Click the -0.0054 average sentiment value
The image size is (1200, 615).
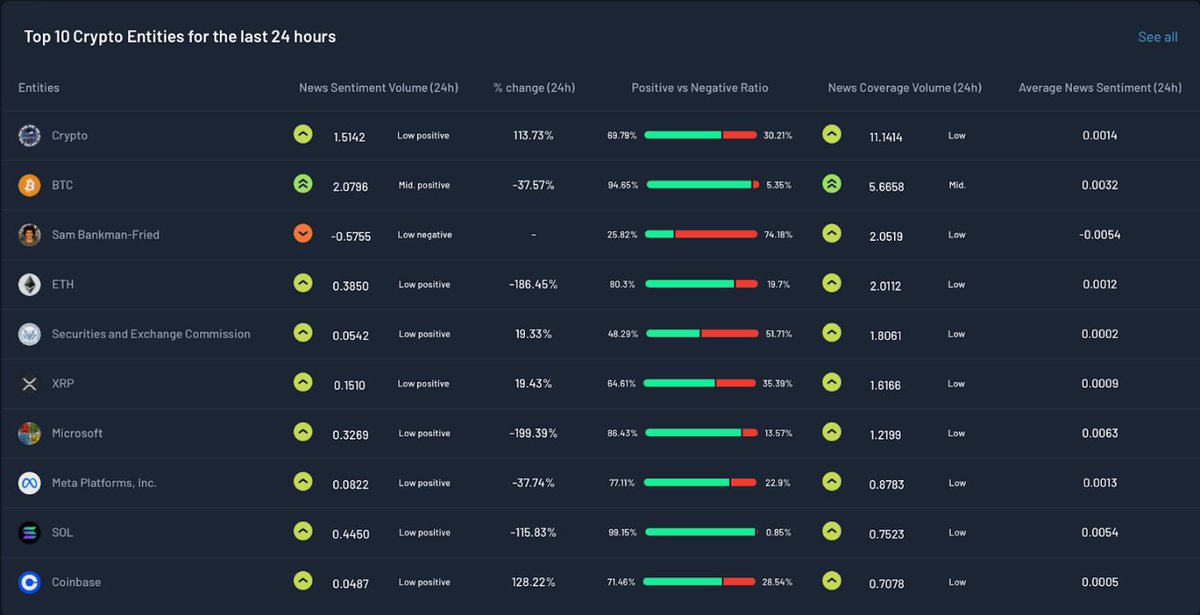pos(1100,235)
